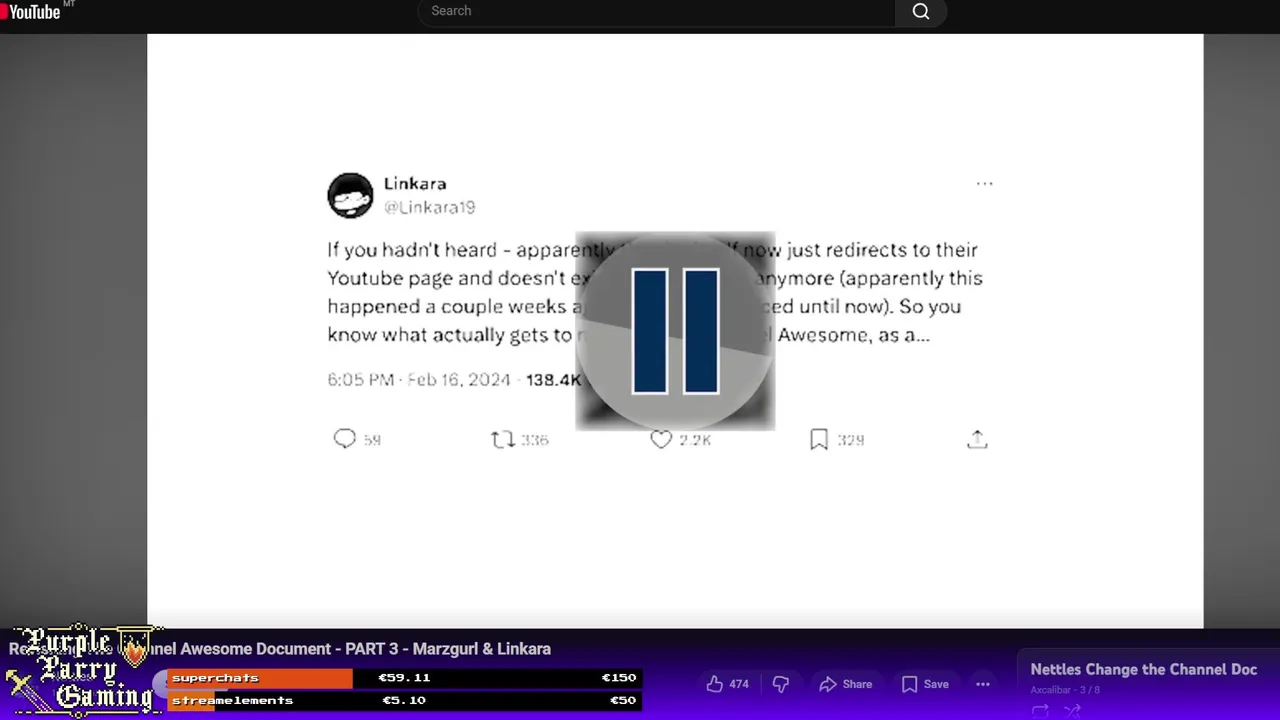This screenshot has width=1280, height=720.
Task: Click the tweet retweet icon
Action: (x=502, y=439)
